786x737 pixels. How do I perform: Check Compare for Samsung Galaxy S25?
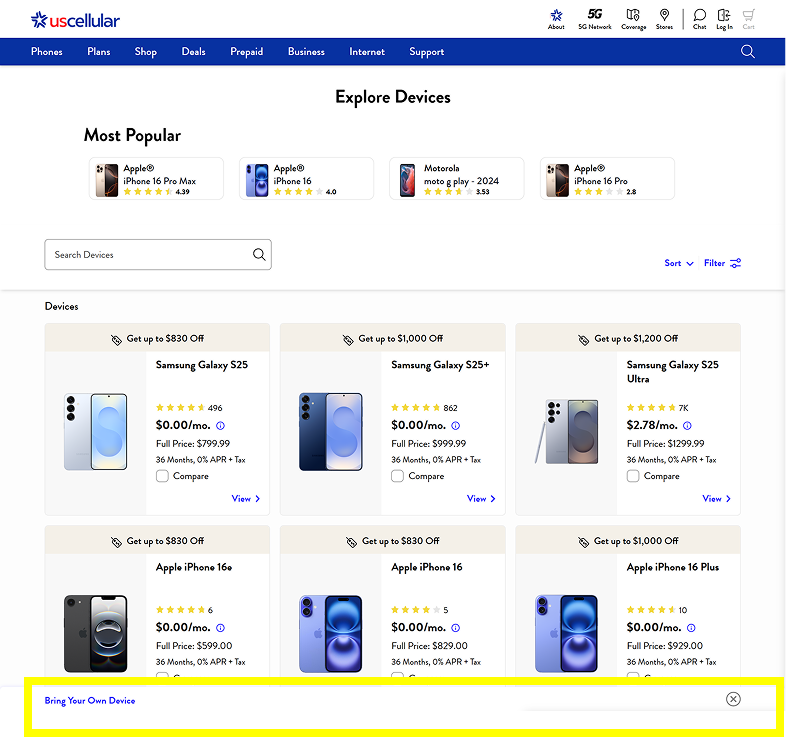click(x=163, y=476)
